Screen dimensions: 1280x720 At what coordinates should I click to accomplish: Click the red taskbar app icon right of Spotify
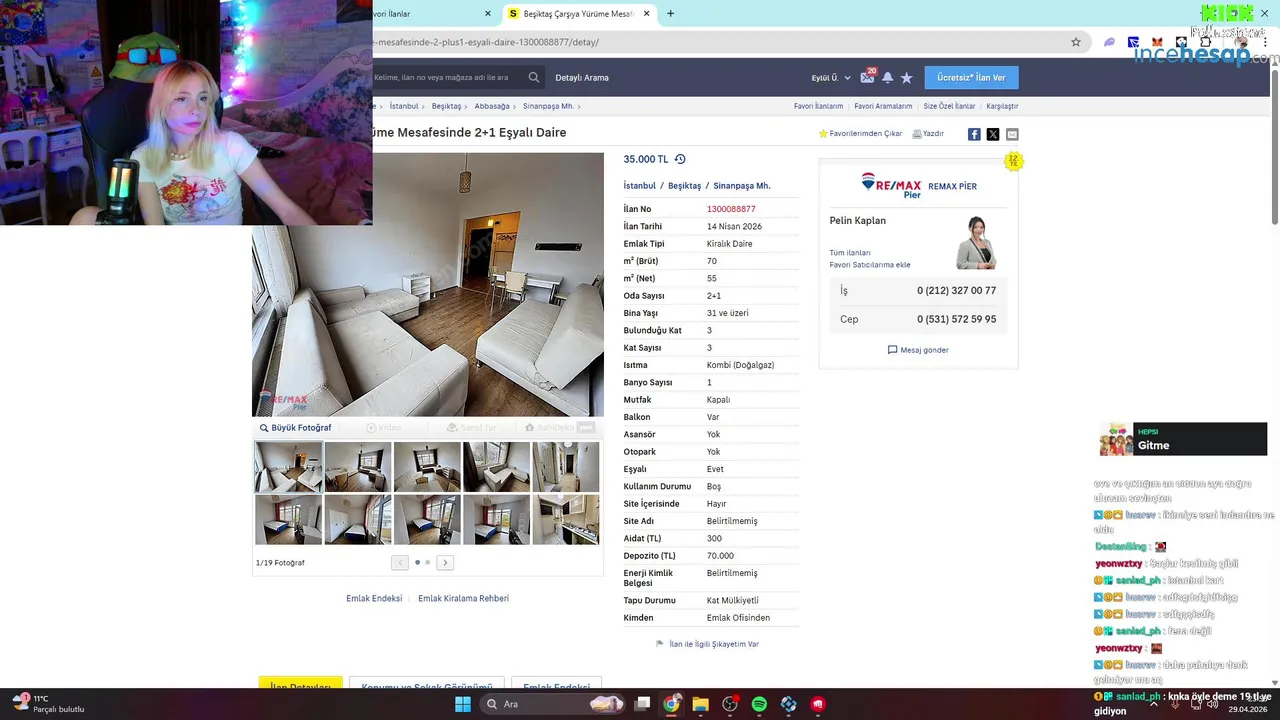818,704
